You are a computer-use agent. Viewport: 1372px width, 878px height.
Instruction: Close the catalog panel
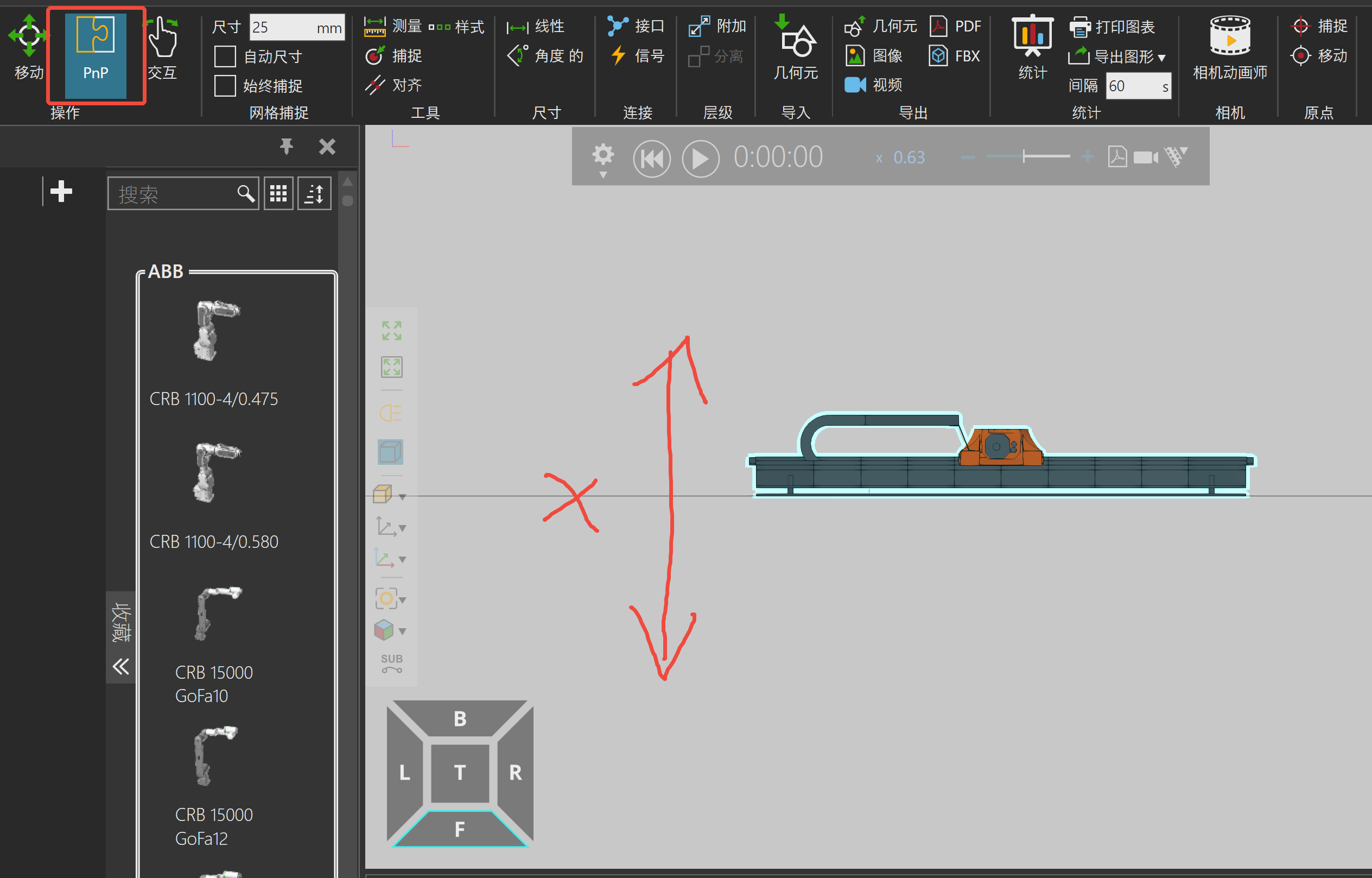tap(327, 147)
